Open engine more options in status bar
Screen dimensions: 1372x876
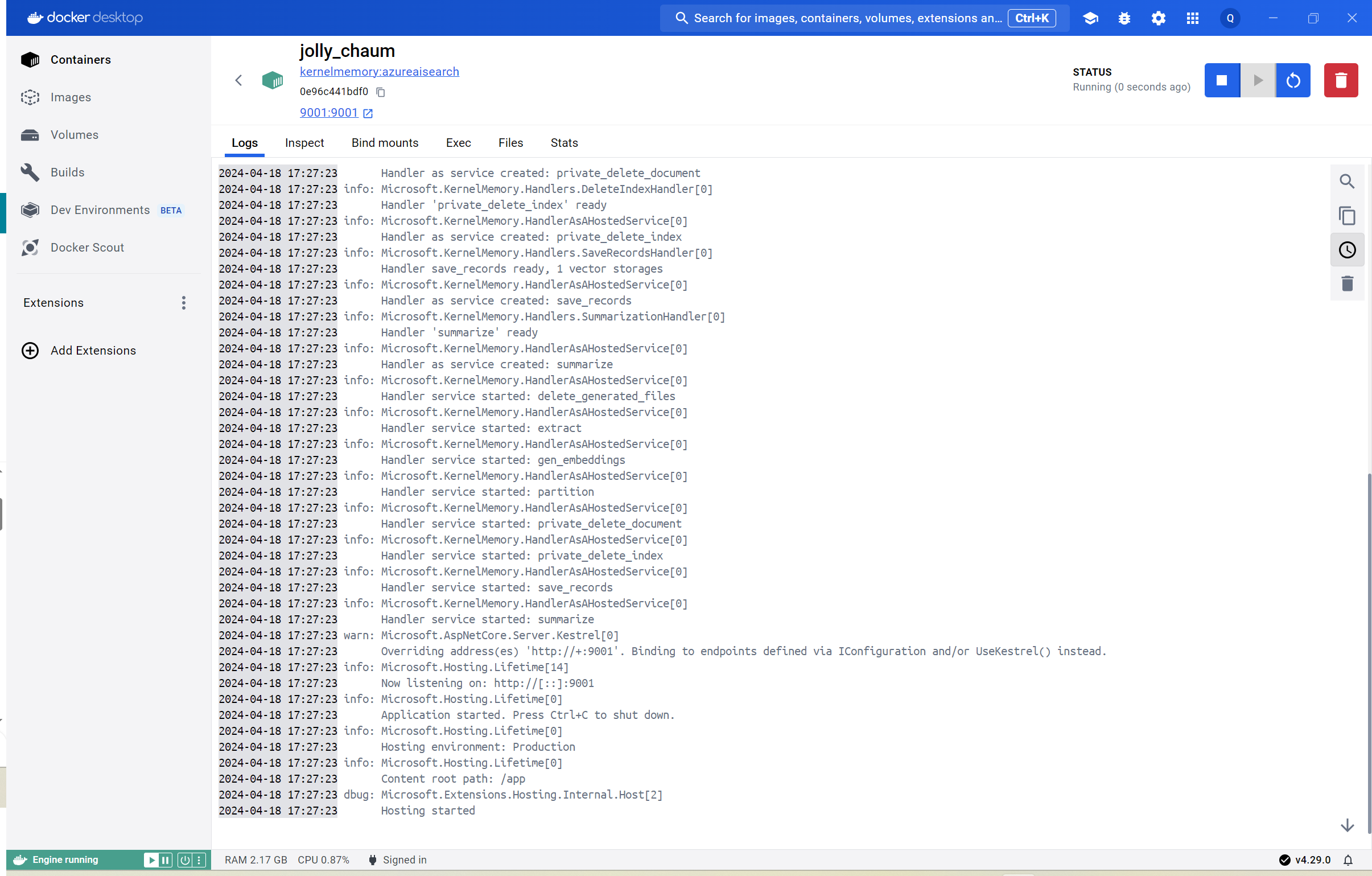pyautogui.click(x=199, y=860)
